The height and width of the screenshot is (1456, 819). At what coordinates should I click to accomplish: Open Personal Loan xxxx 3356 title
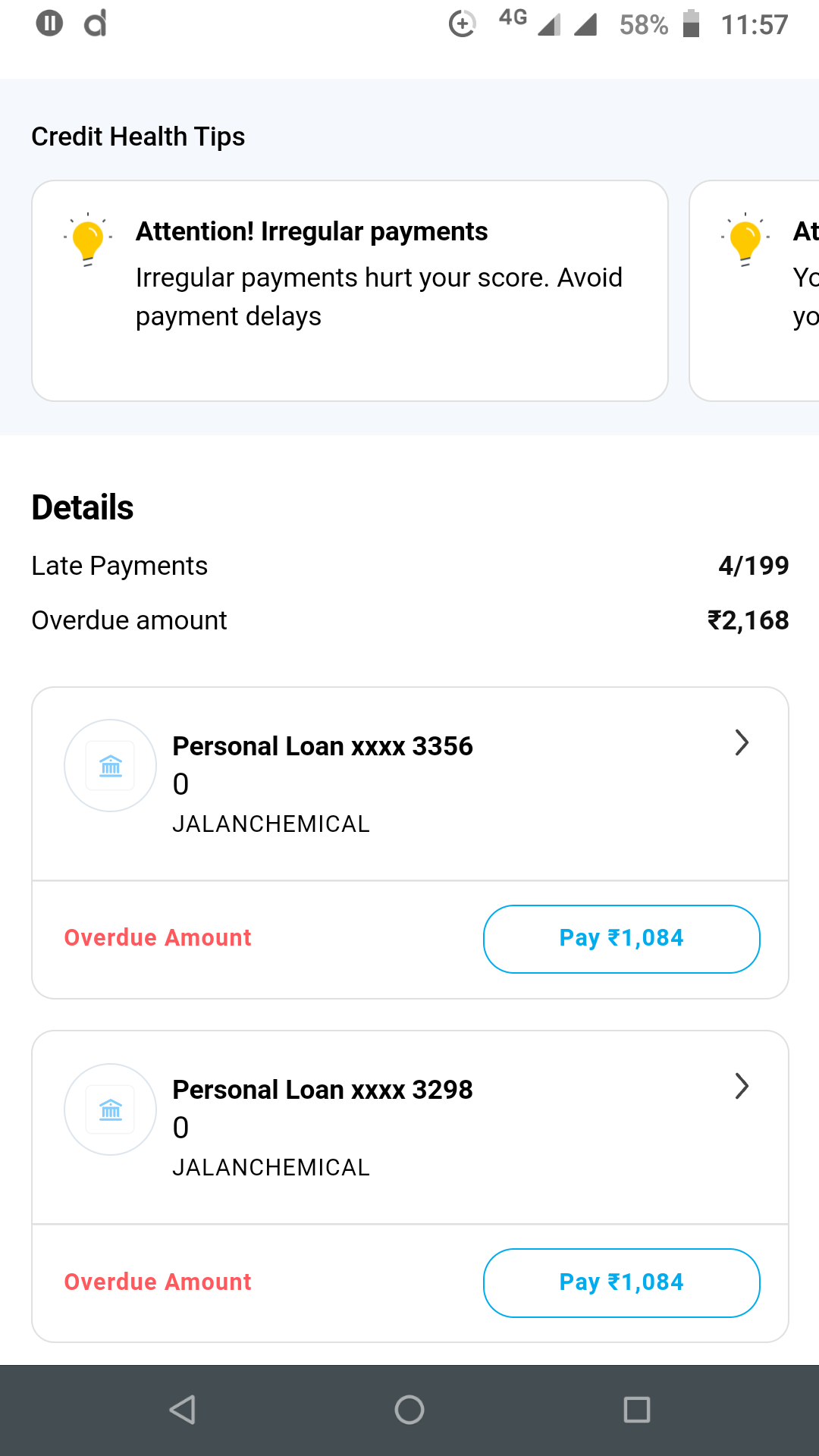(x=322, y=746)
